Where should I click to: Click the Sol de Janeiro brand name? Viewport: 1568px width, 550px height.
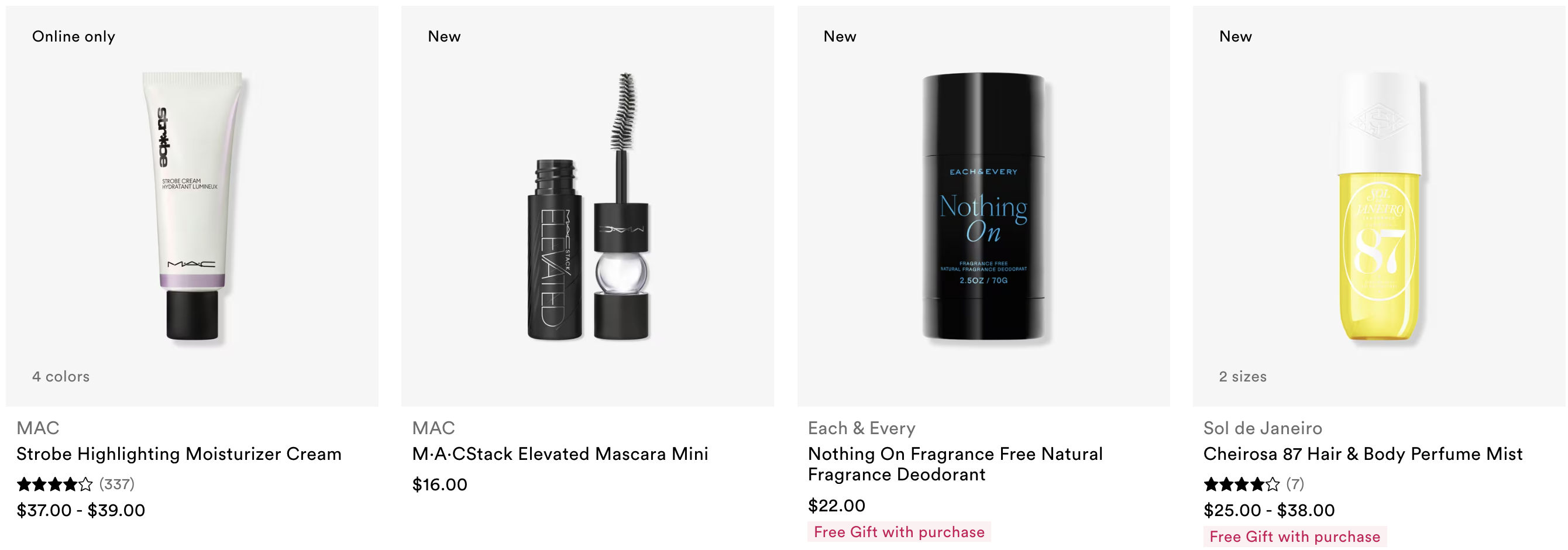1263,428
